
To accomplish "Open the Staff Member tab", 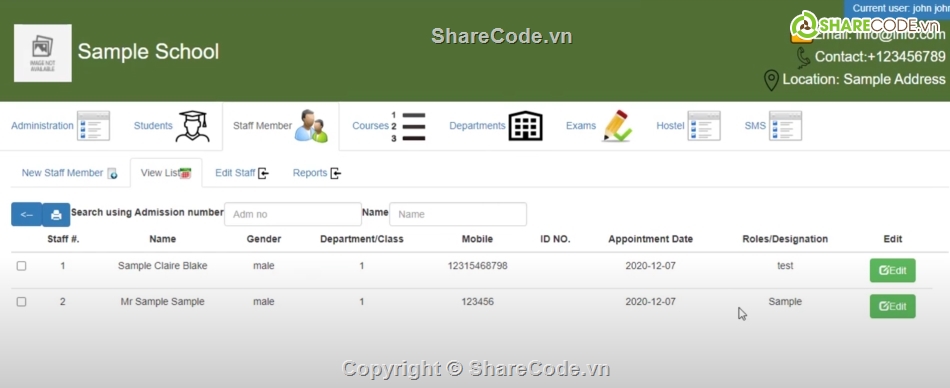I will pos(262,126).
